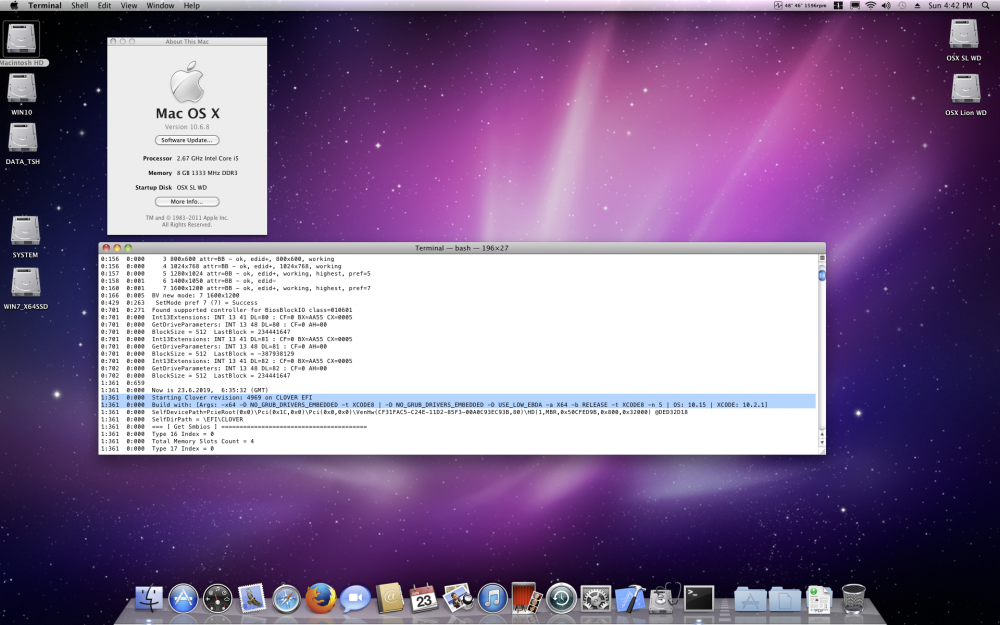Open Time Machine from the Dock
Image resolution: width=1000 pixels, height=625 pixels.
point(561,599)
